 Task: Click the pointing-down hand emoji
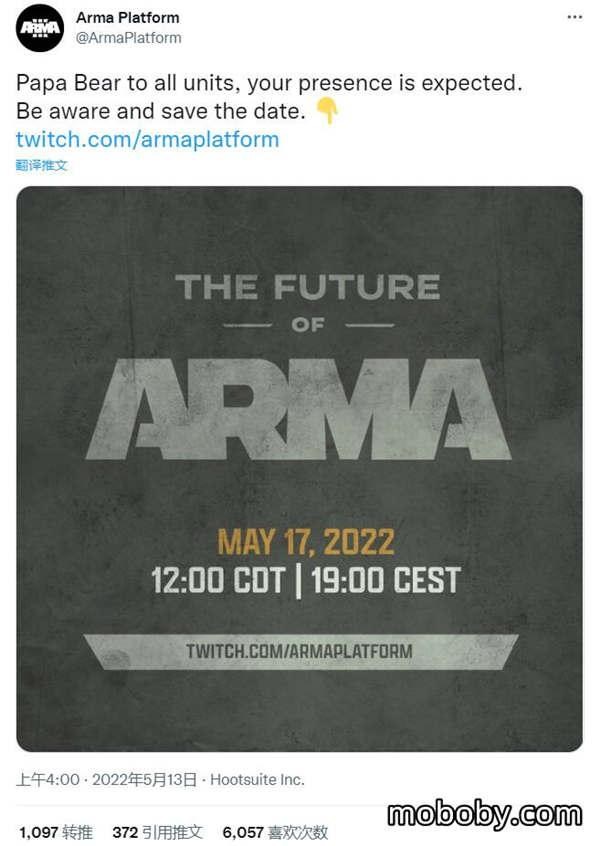tap(326, 111)
